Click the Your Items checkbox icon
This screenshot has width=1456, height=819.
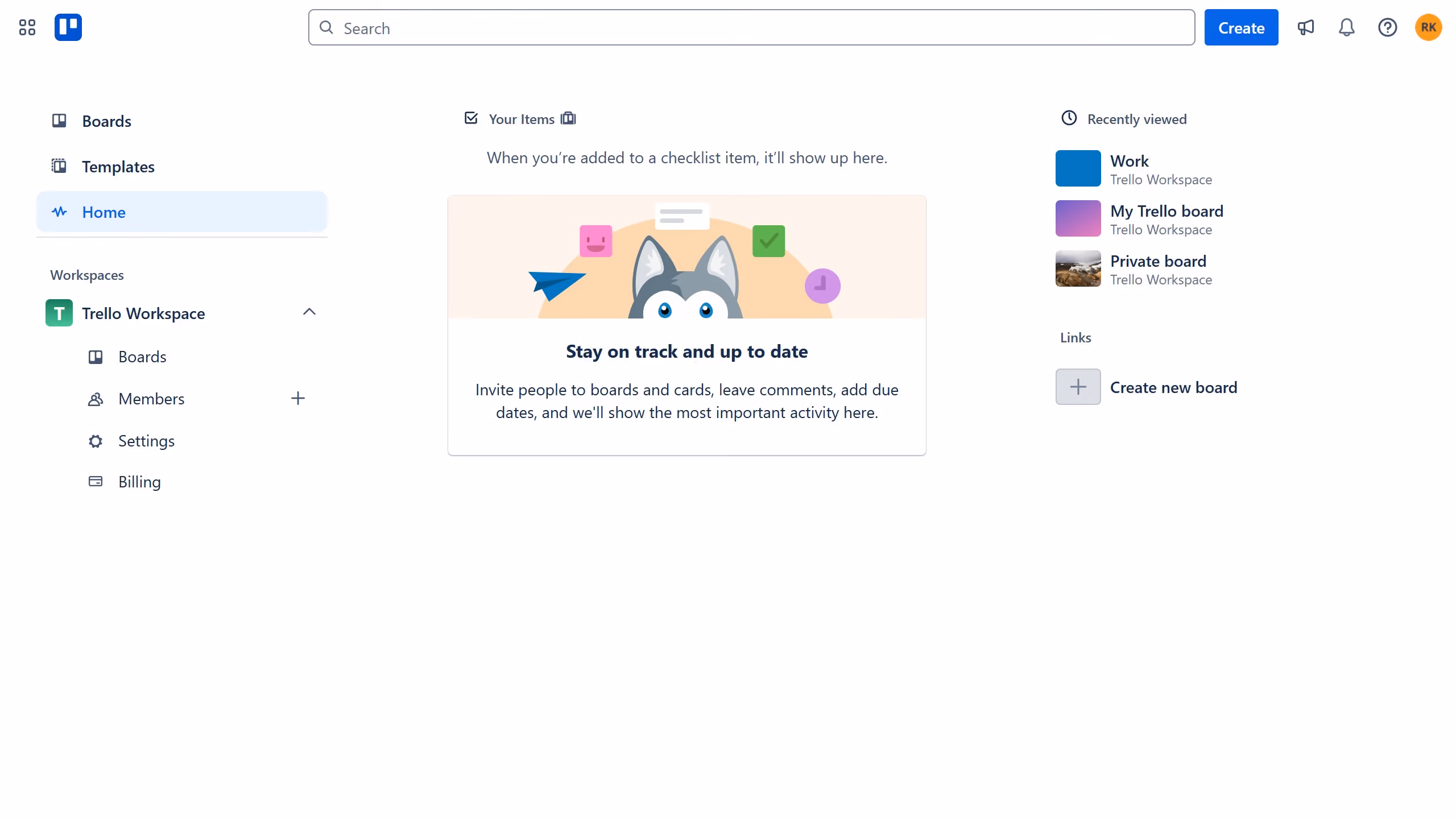471,118
